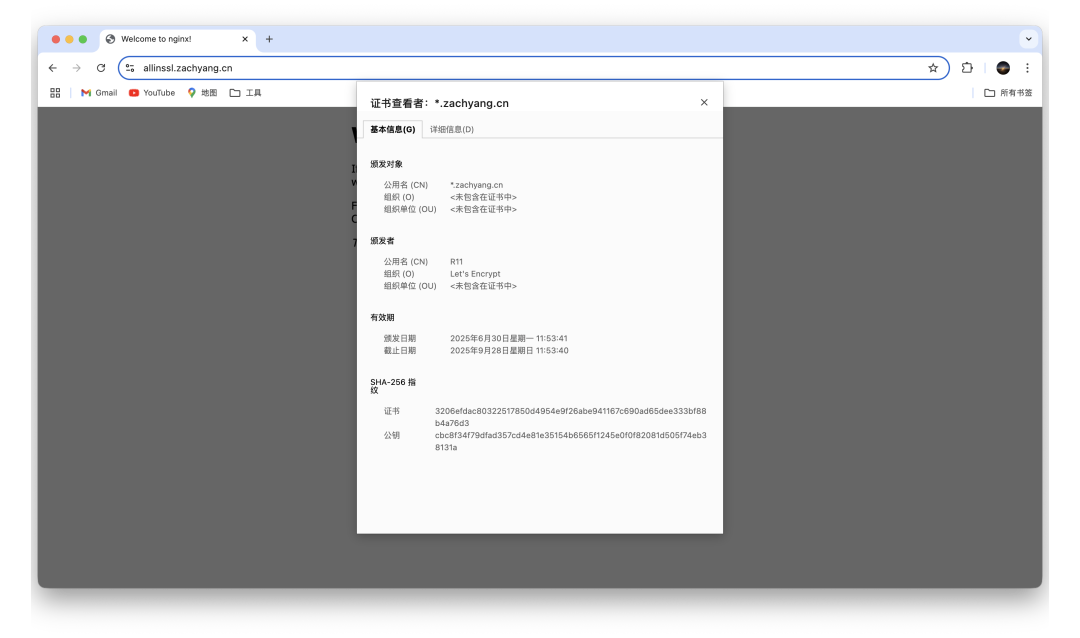The width and height of the screenshot is (1080, 638).
Task: Select the 基本信息(G) tab
Action: click(393, 129)
